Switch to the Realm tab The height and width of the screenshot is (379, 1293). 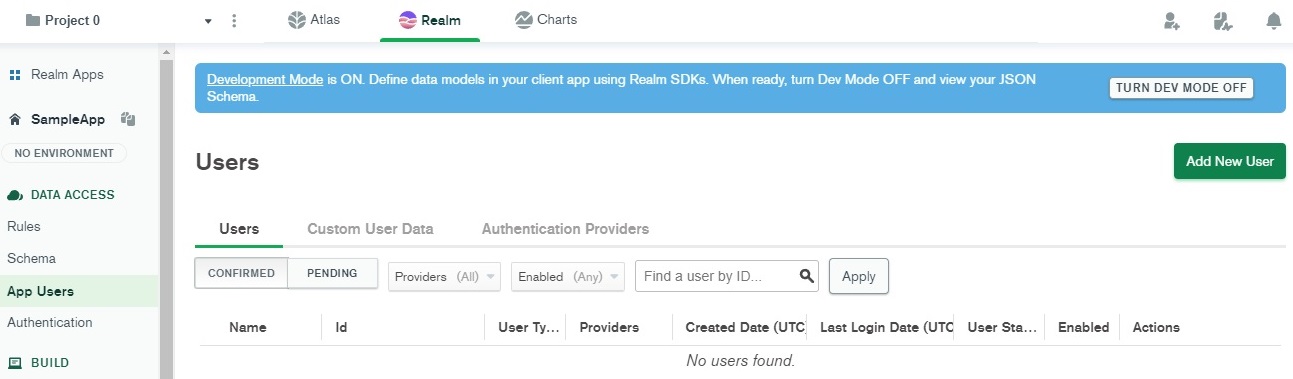tap(429, 20)
